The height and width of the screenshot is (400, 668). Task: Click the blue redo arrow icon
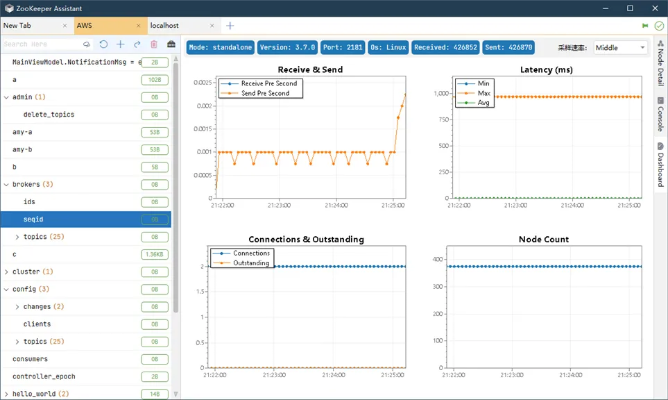pyautogui.click(x=137, y=44)
